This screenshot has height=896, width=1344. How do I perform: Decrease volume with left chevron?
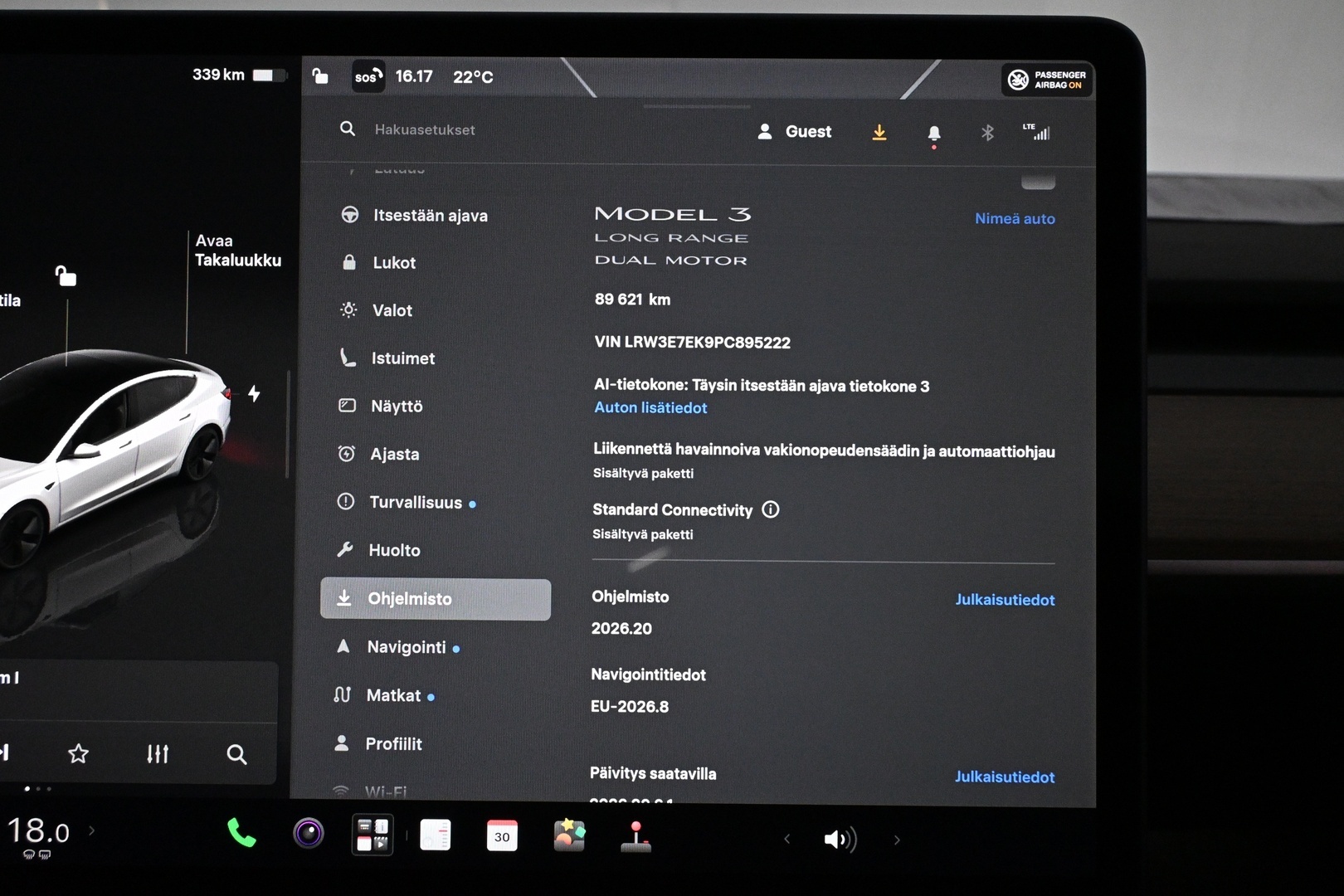[787, 840]
